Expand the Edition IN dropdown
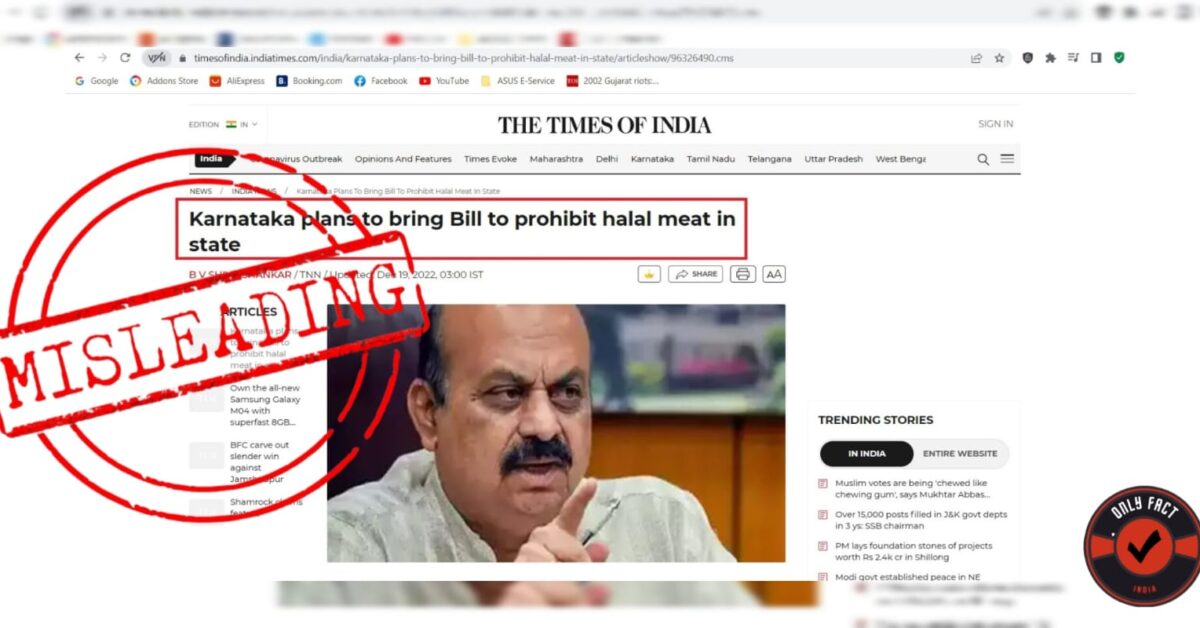This screenshot has width=1200, height=628. [x=223, y=124]
